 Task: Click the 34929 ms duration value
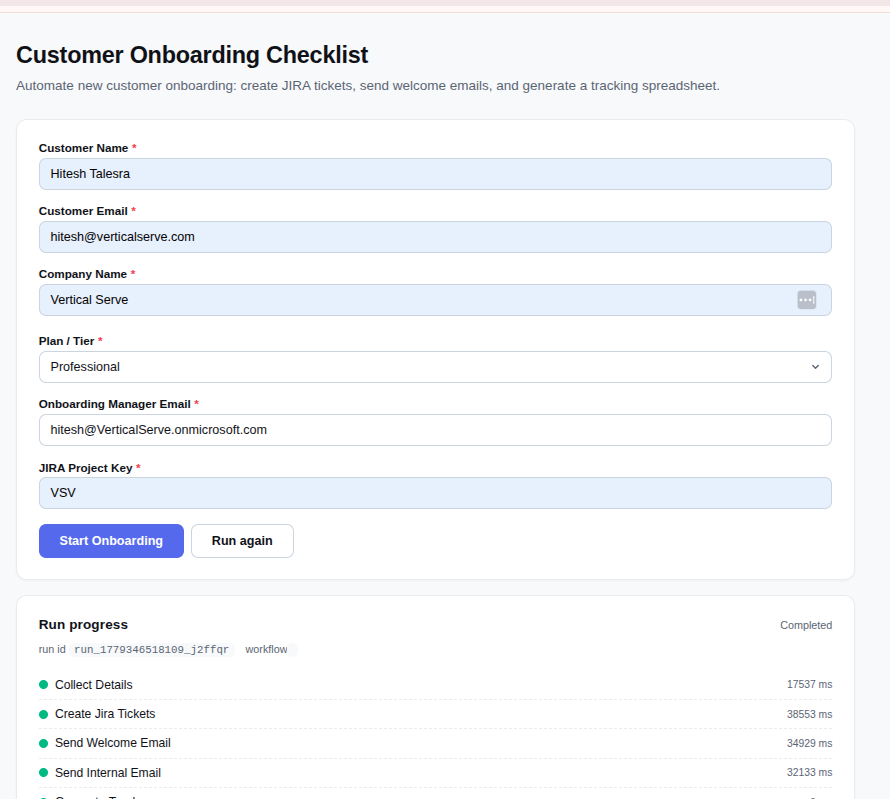(x=809, y=743)
